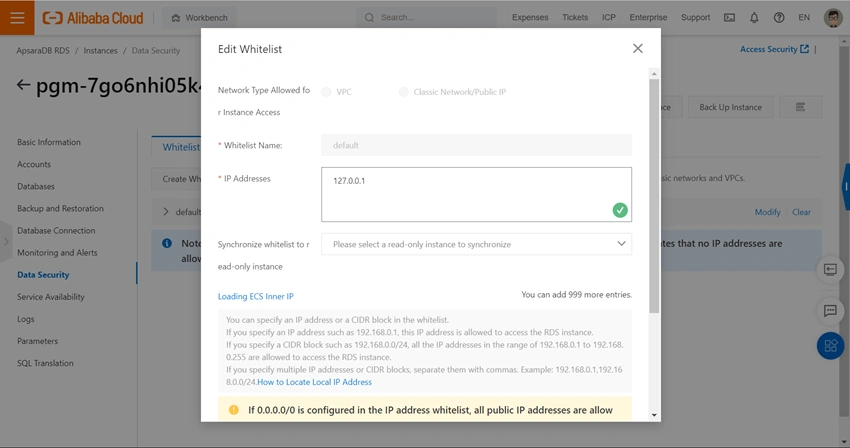Click dialog scrollbar up arrow
850x448 pixels.
[654, 73]
